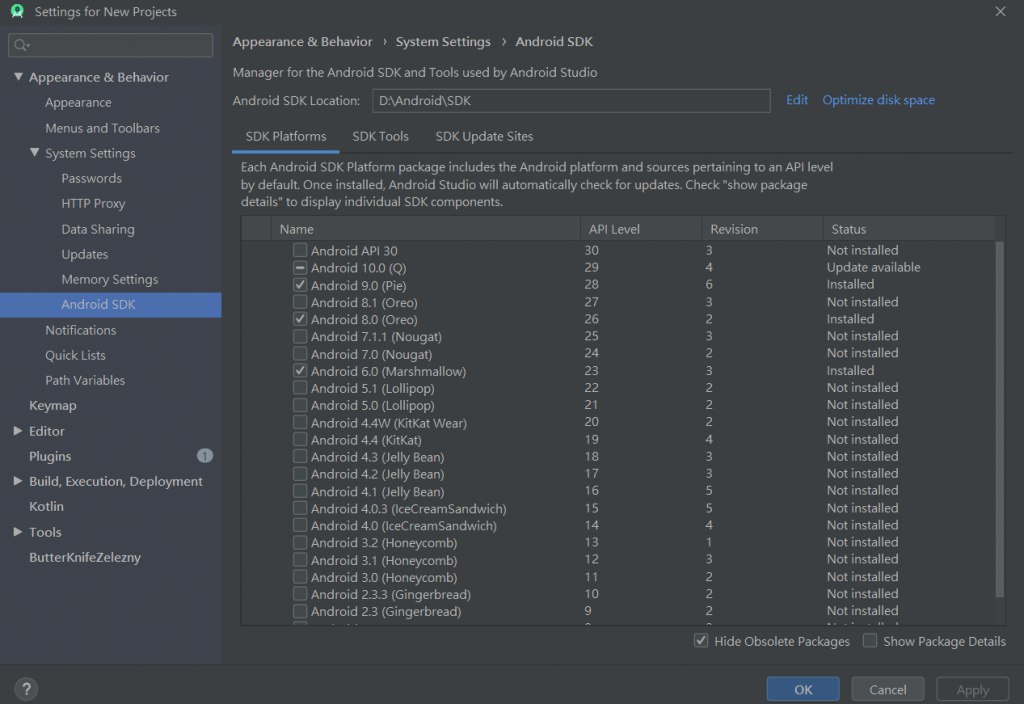Image resolution: width=1024 pixels, height=704 pixels.
Task: Select the Android 4.0.3 (IceCreamSandwich) row name
Action: click(x=408, y=508)
